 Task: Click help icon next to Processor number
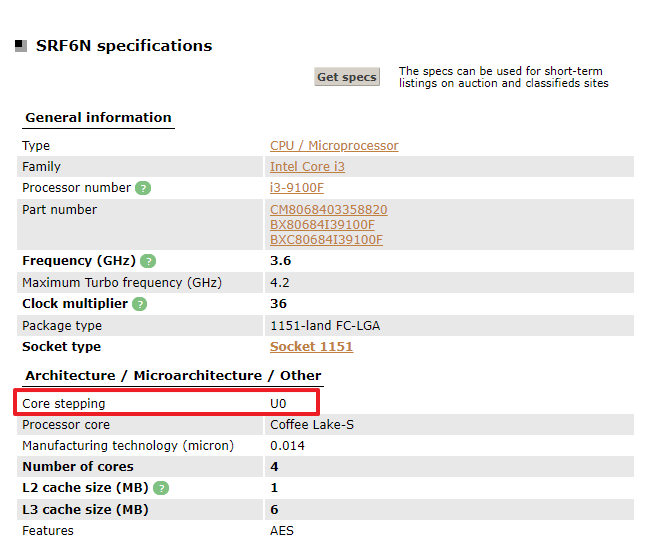(143, 188)
